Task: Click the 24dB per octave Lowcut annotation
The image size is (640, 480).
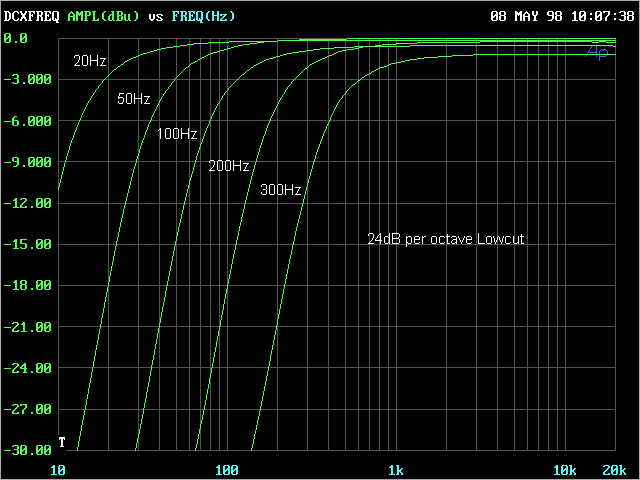Action: tap(446, 239)
